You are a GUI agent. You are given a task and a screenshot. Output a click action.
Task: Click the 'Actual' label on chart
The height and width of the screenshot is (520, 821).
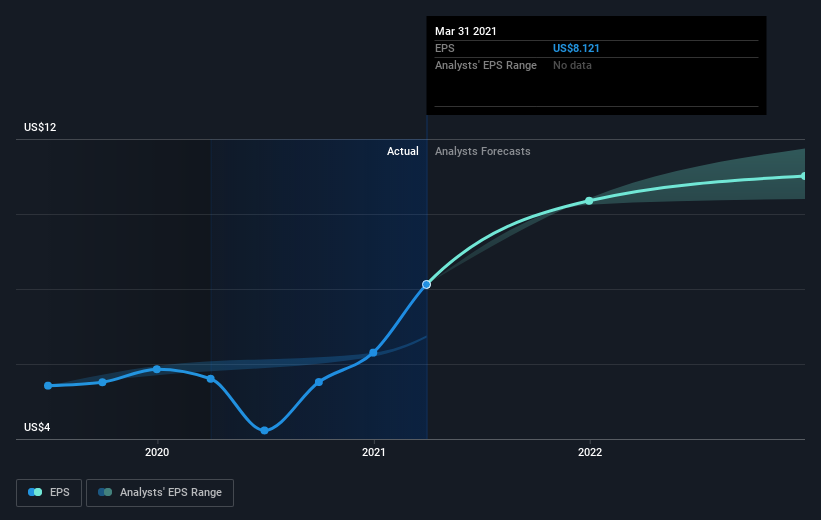pos(403,151)
